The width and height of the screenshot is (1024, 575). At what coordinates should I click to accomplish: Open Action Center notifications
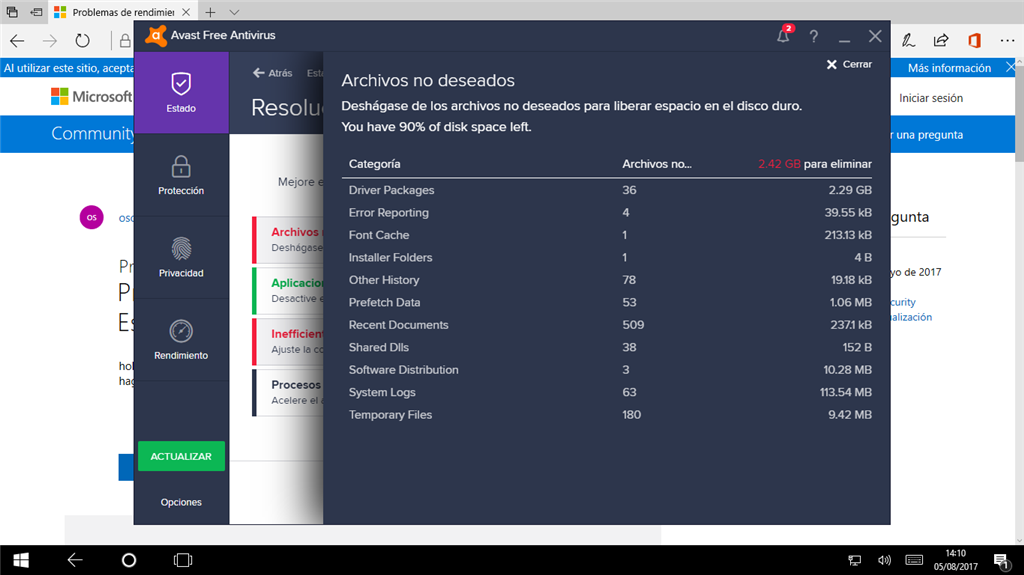pos(1001,560)
